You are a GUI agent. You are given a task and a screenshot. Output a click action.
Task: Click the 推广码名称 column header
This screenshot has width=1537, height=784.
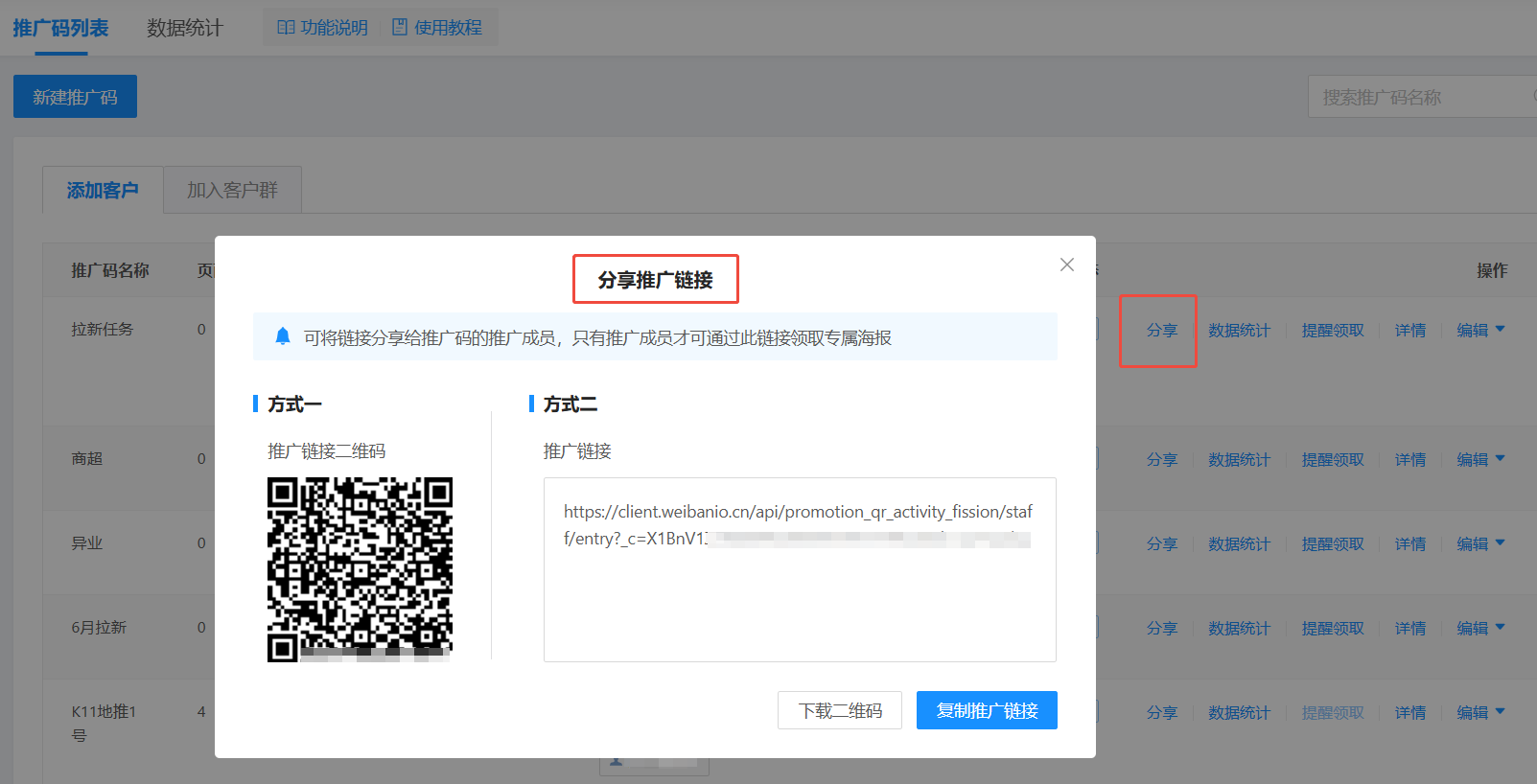pos(110,270)
